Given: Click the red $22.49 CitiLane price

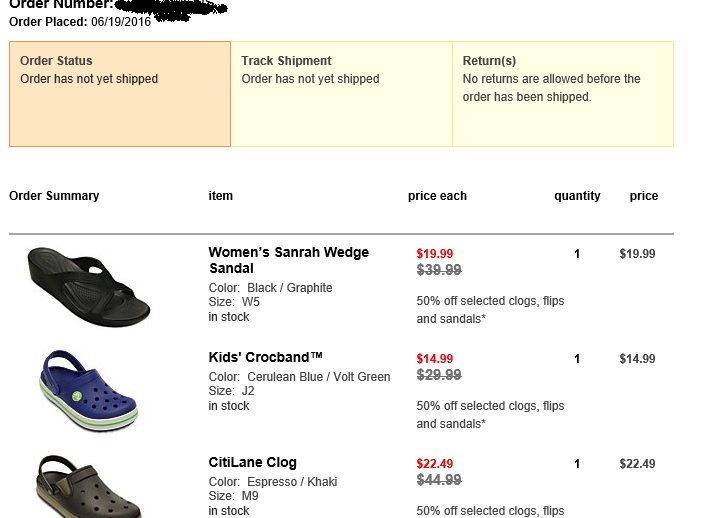Looking at the screenshot, I should pyautogui.click(x=435, y=464).
